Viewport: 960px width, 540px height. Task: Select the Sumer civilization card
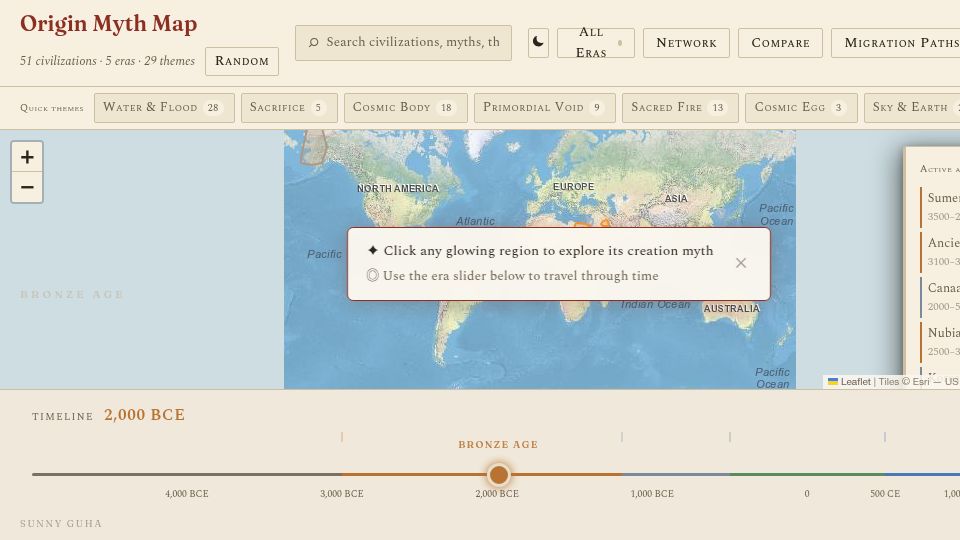click(x=940, y=206)
